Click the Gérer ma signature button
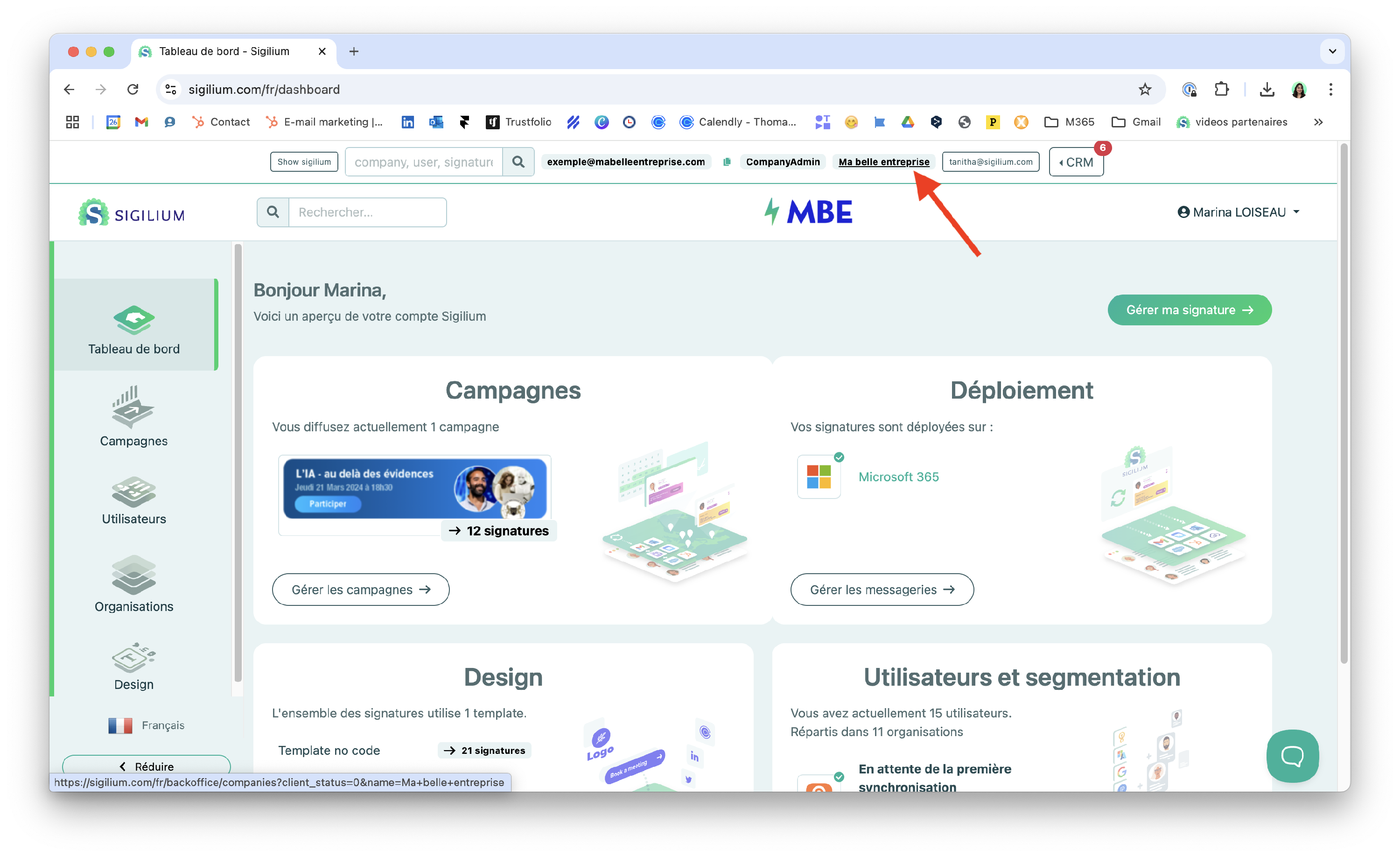This screenshot has height=857, width=1400. tap(1189, 310)
